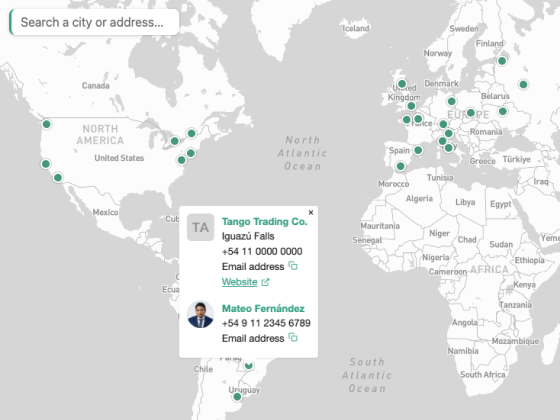
Task: Select marker on the United Kingdom
Action: point(402,84)
